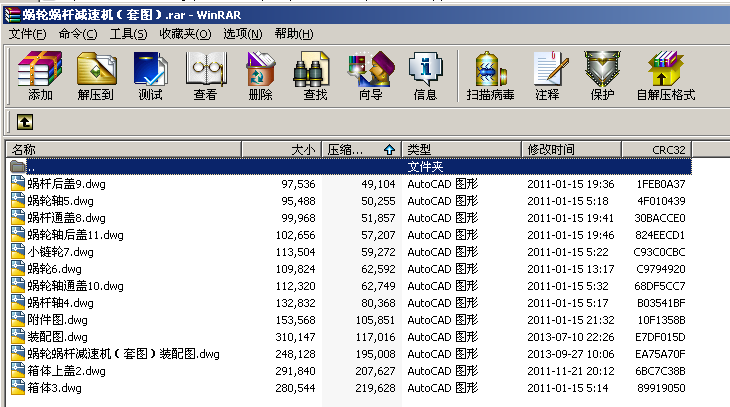Select 蜗轮蜗杆减速机（套图）装配图.dwg file name

tap(123, 353)
